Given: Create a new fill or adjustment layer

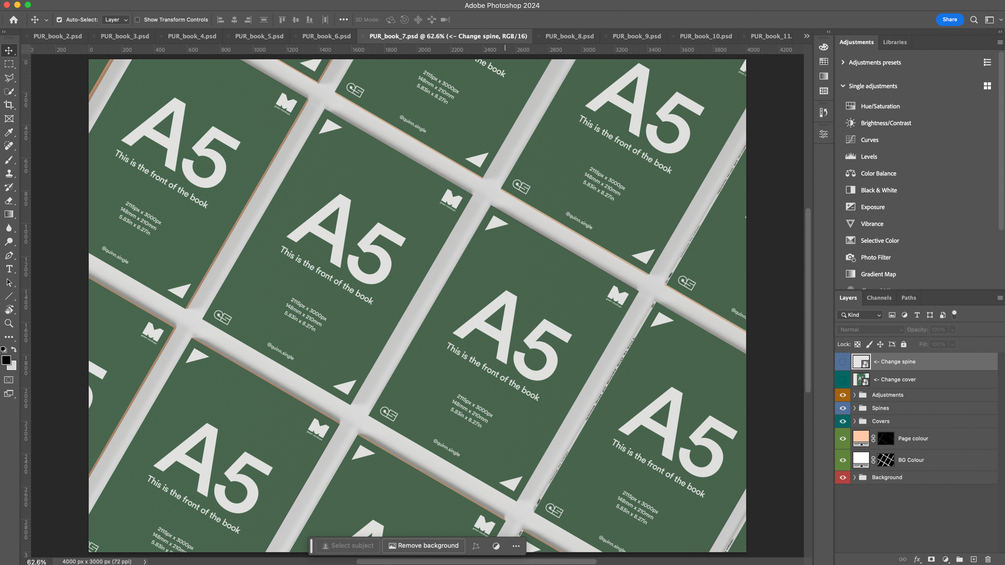Looking at the screenshot, I should click(945, 559).
